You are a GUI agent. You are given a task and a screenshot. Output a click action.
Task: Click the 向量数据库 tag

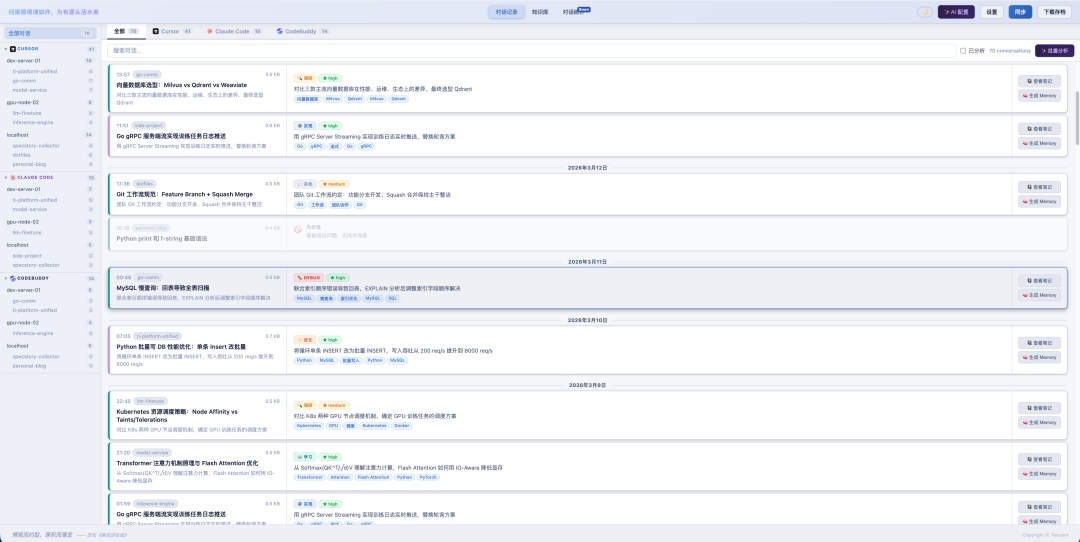point(307,98)
